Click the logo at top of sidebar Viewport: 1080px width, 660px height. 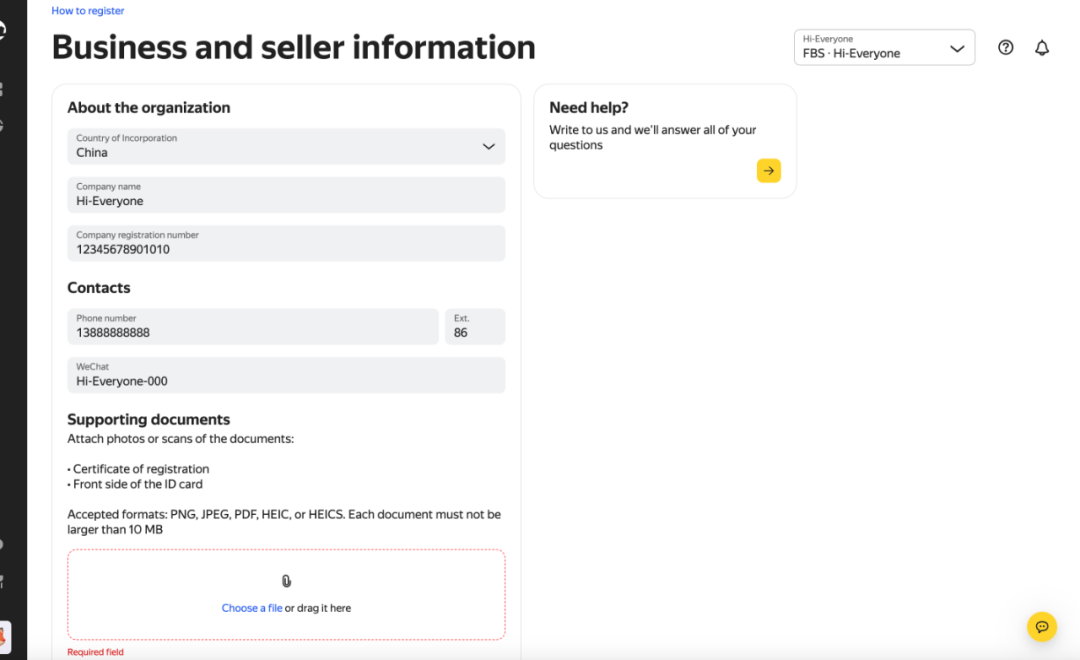pyautogui.click(x=2, y=30)
